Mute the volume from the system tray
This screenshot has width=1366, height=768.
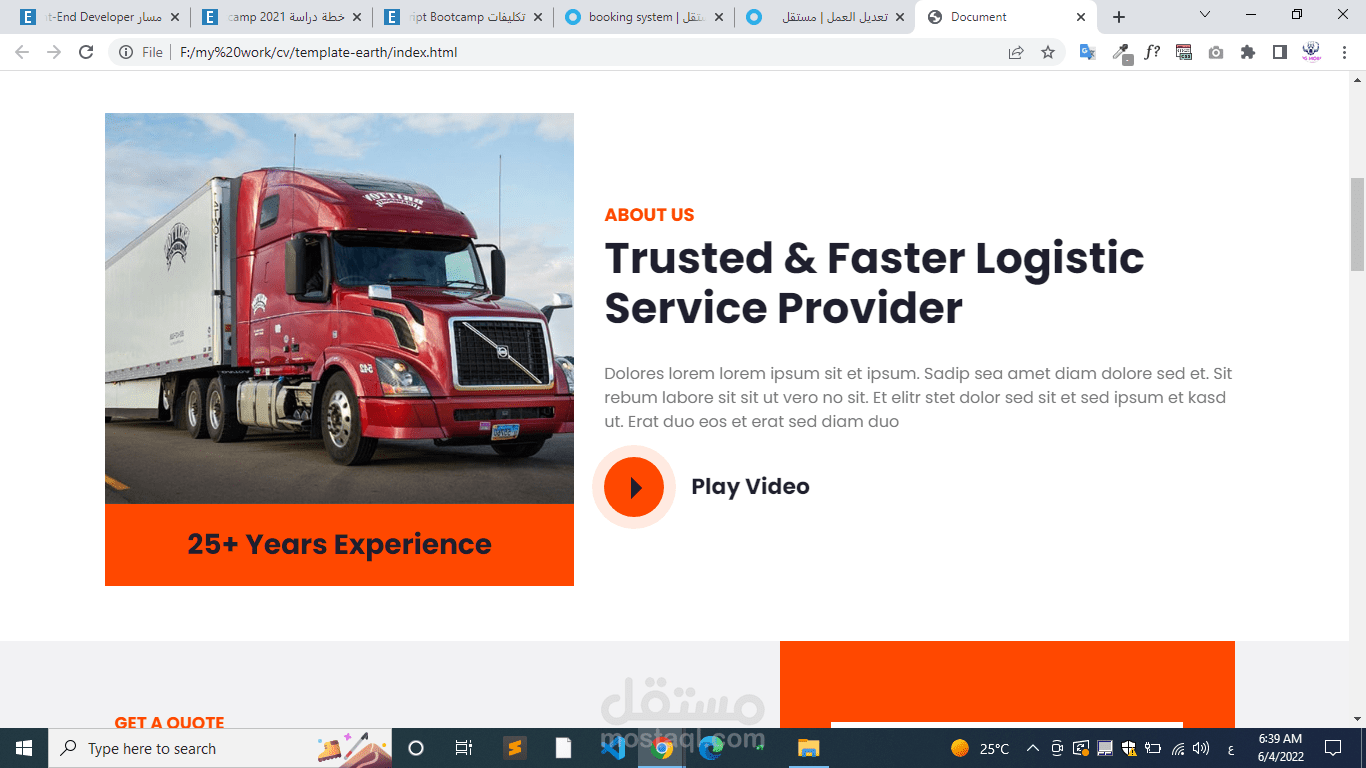click(x=1199, y=747)
